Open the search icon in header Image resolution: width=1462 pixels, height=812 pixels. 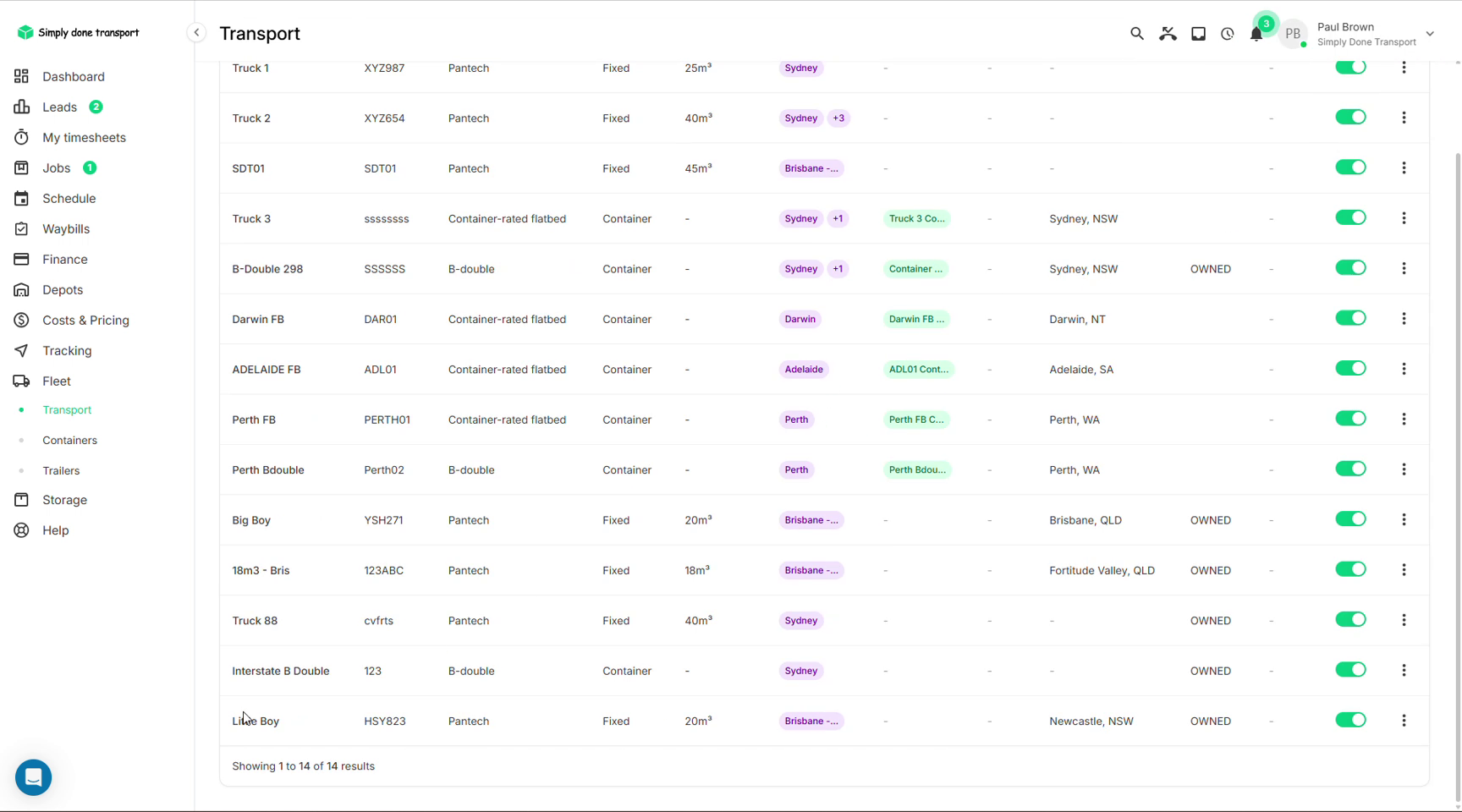(x=1136, y=34)
